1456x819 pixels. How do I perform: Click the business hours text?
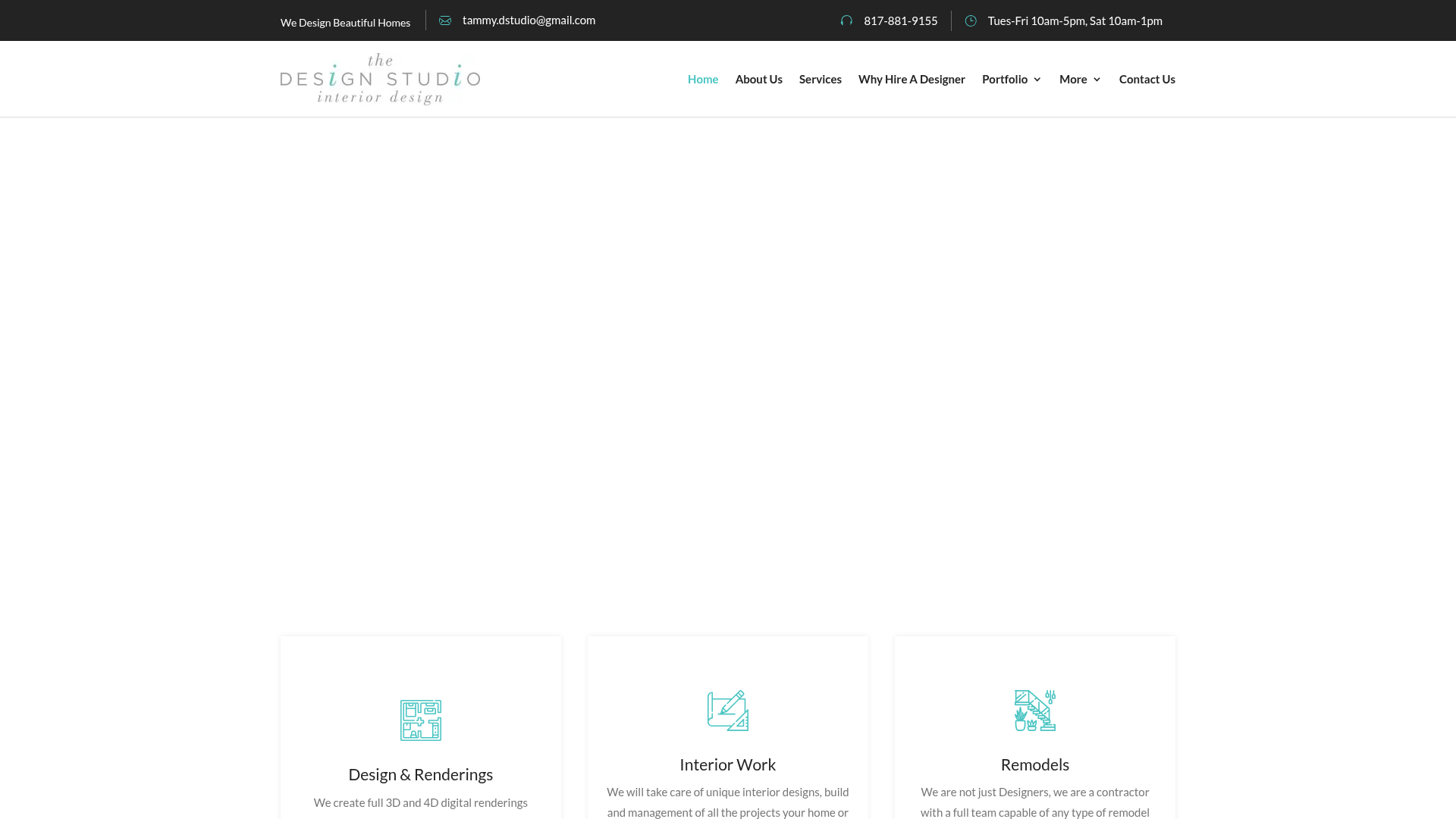[x=1075, y=20]
